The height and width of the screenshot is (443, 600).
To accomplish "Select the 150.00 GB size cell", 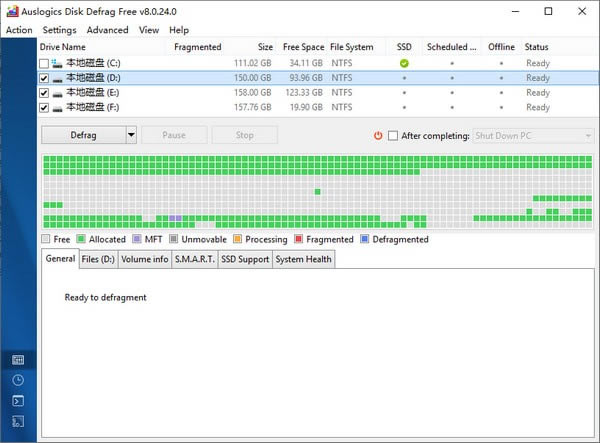I will 253,78.
